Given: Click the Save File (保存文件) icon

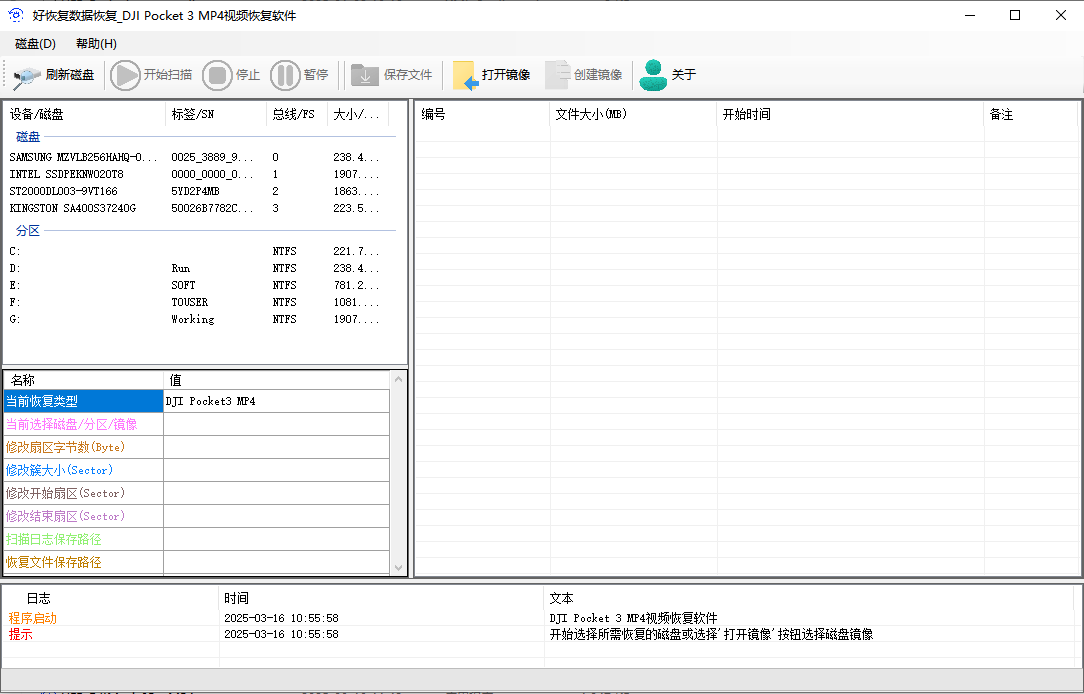Looking at the screenshot, I should 365,75.
